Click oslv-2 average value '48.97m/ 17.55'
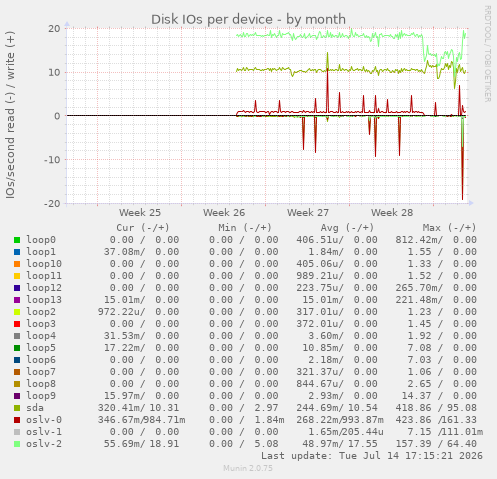The width and height of the screenshot is (497, 479). tap(340, 444)
